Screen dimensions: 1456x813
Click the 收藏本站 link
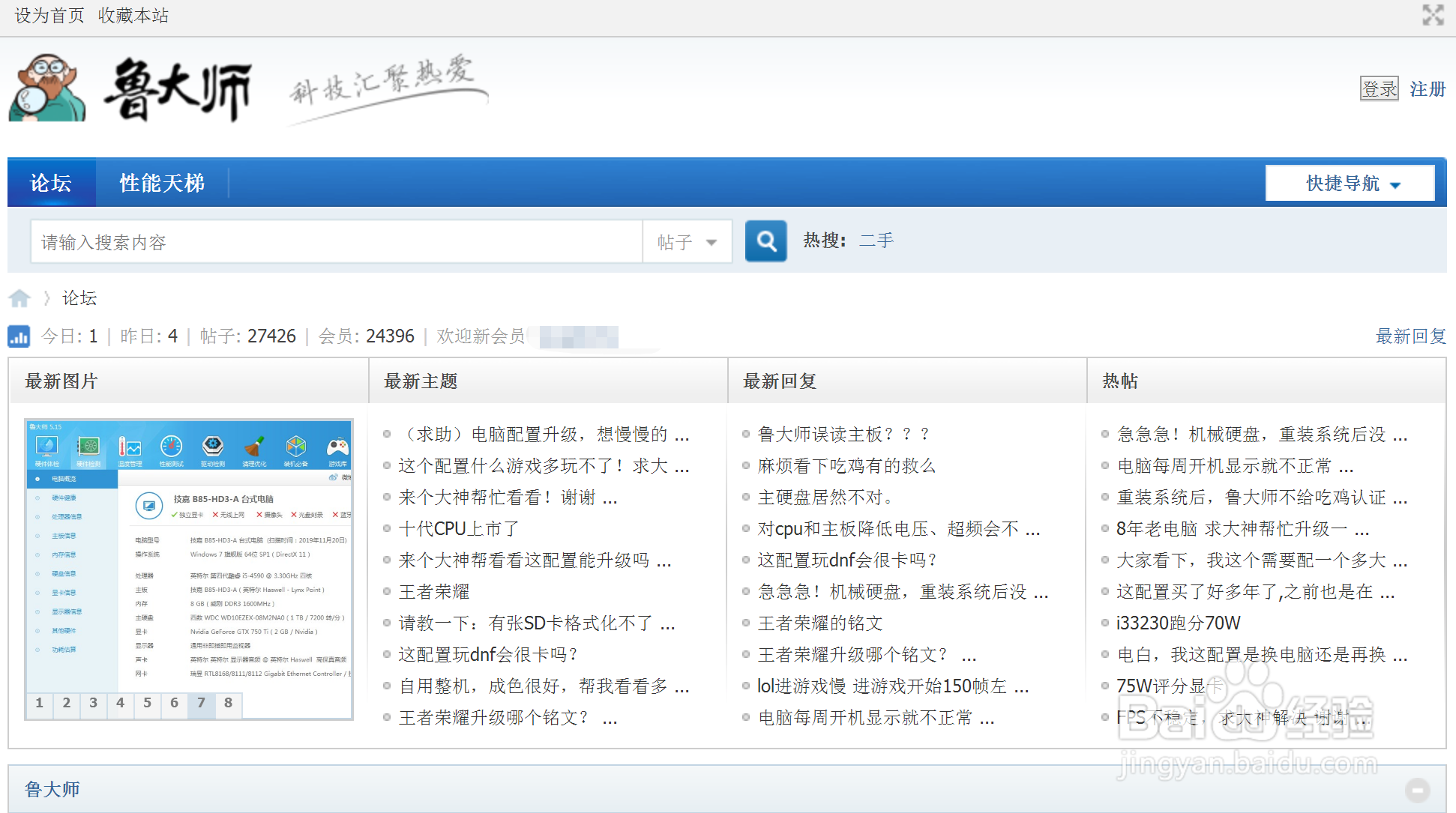click(x=133, y=16)
